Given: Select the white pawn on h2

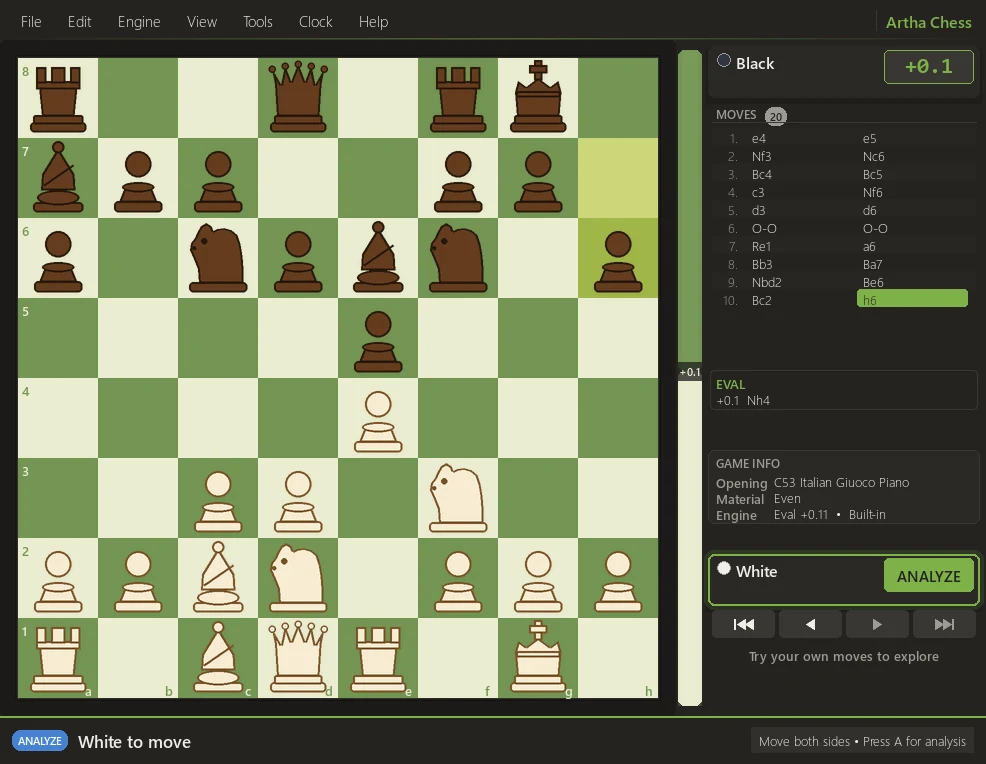Looking at the screenshot, I should (x=618, y=580).
